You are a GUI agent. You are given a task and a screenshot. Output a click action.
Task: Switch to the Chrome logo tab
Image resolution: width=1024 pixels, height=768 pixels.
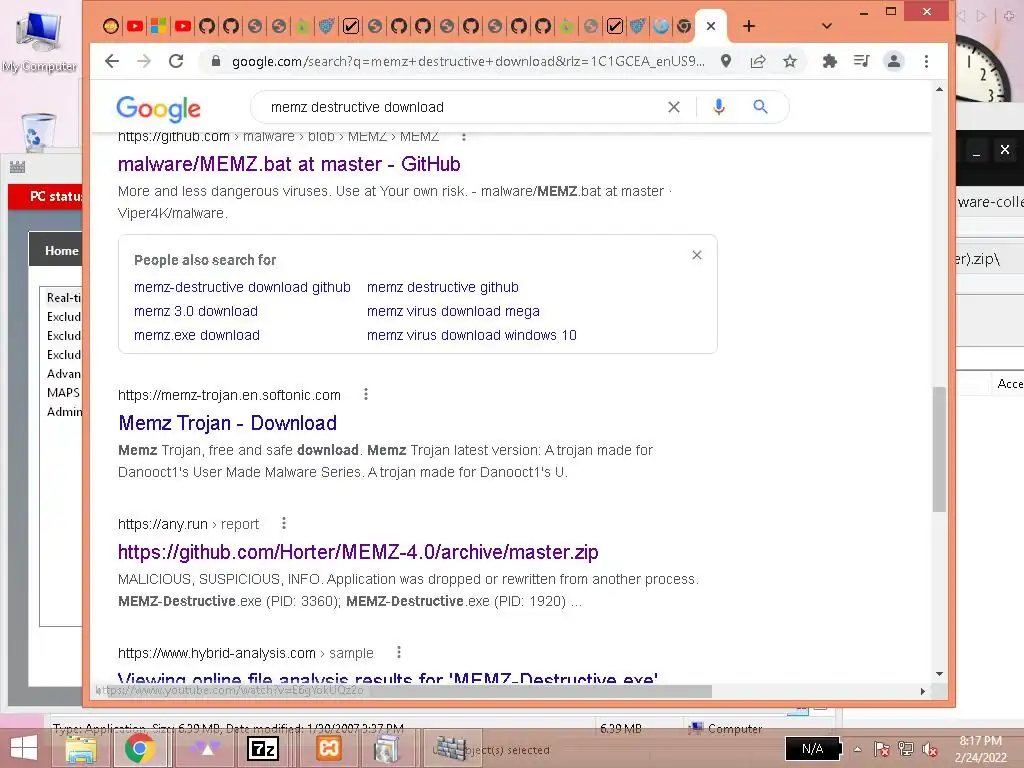pyautogui.click(x=684, y=26)
